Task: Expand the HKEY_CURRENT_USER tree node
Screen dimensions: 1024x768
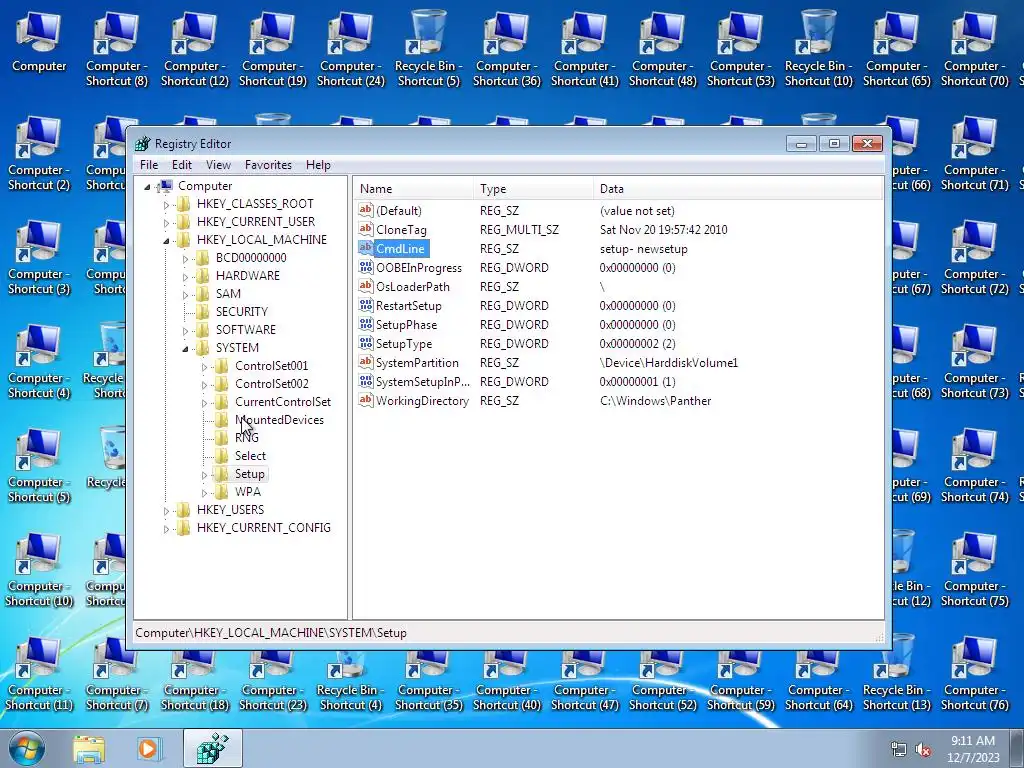Action: (166, 222)
